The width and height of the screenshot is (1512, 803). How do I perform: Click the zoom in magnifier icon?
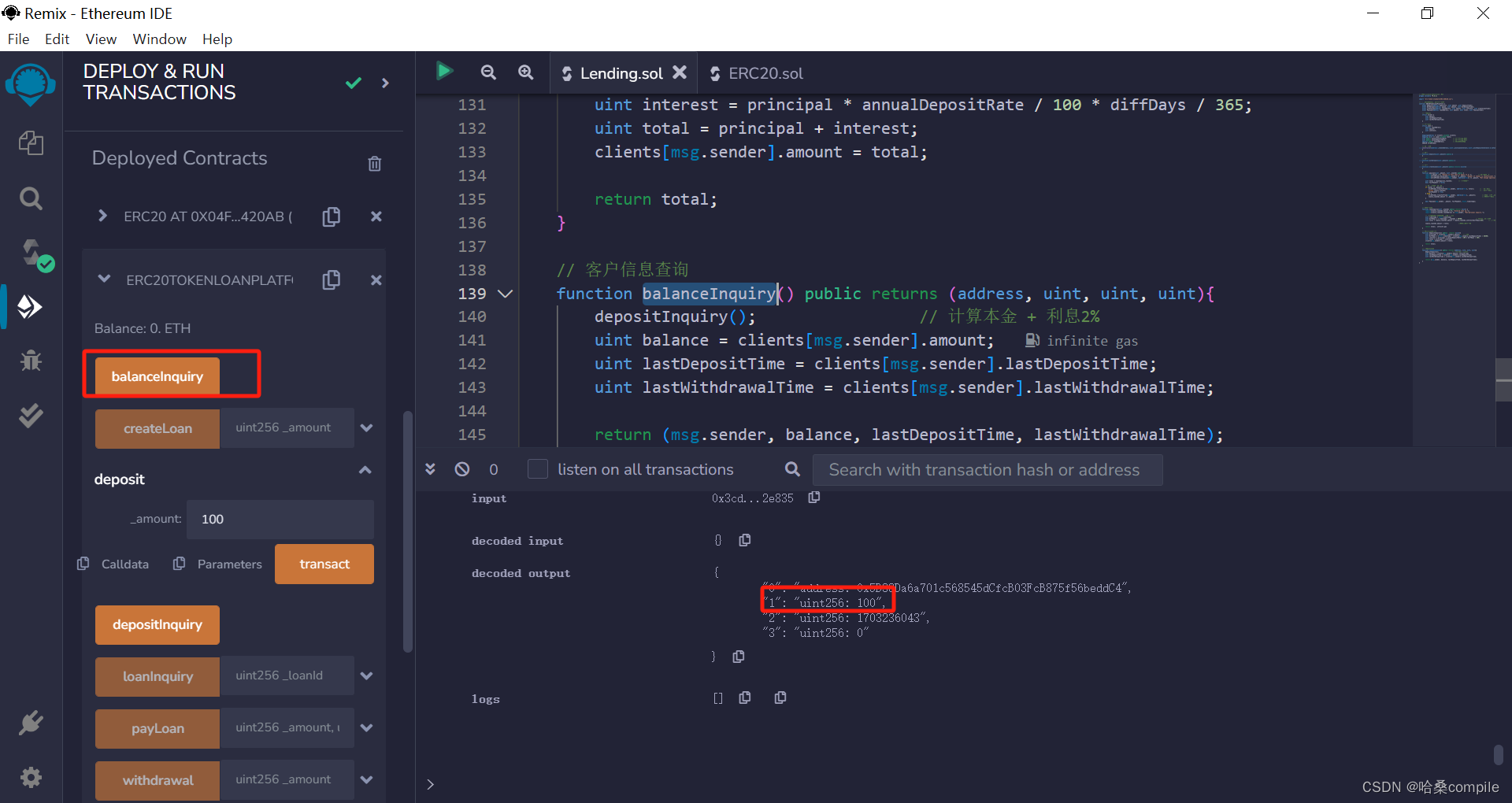525,72
